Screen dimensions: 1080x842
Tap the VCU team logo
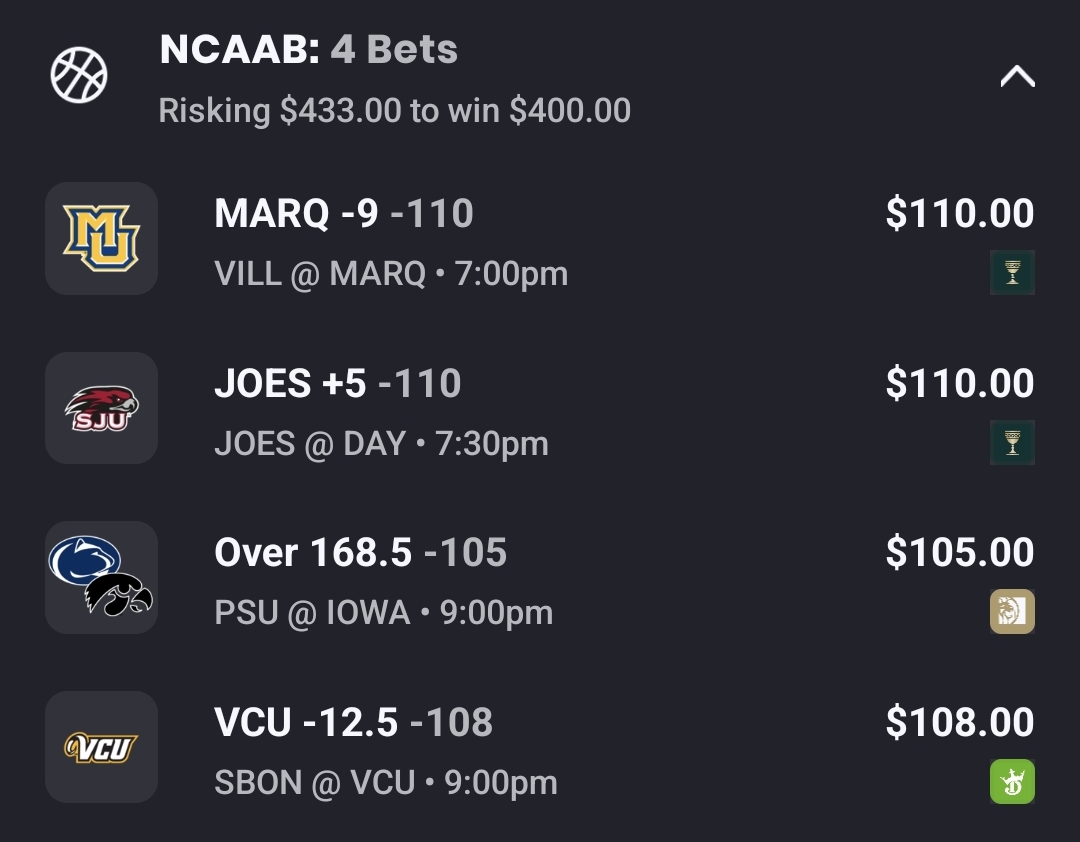click(x=101, y=747)
